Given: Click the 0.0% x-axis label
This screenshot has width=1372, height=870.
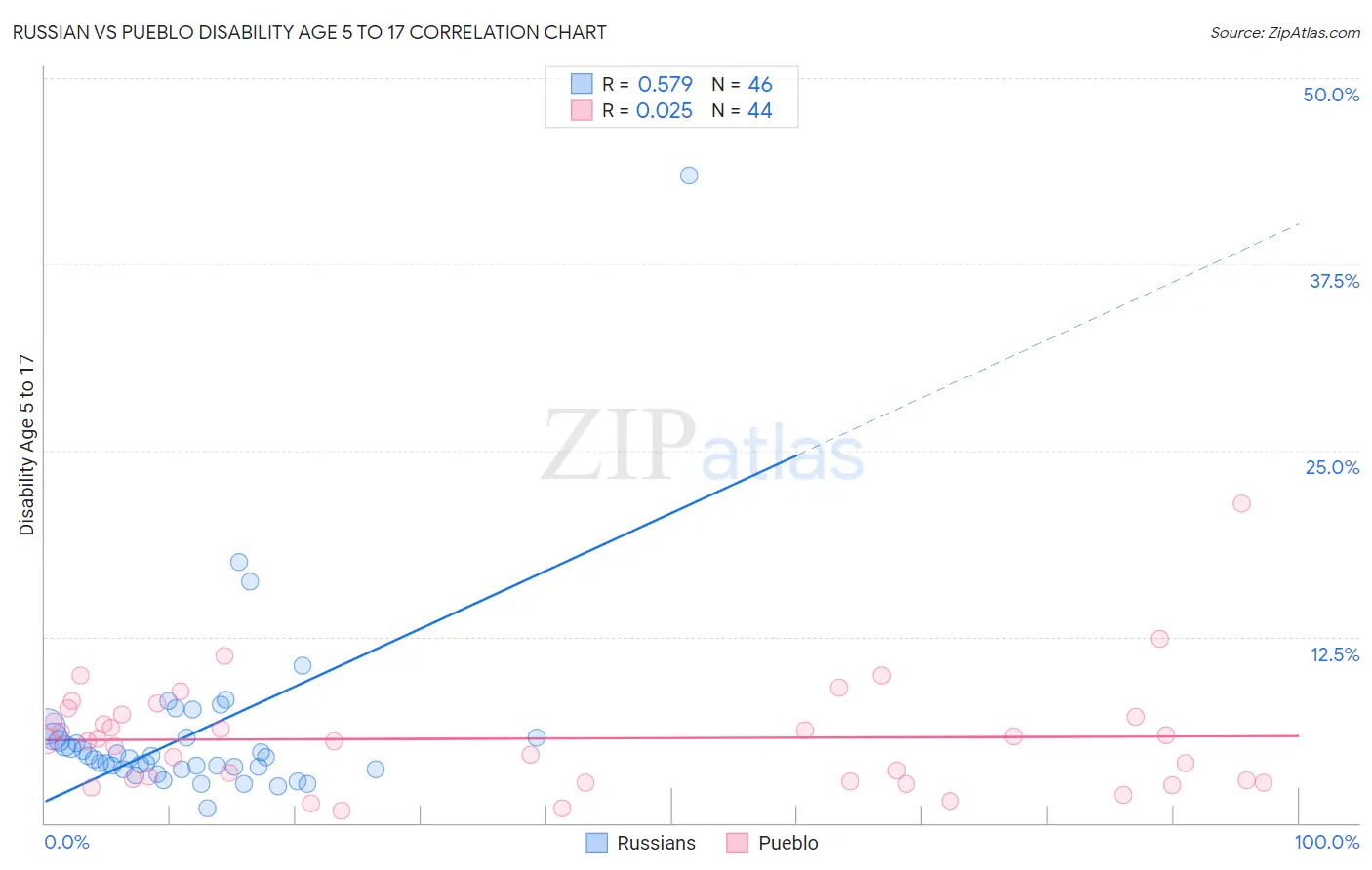Looking at the screenshot, I should [x=66, y=842].
